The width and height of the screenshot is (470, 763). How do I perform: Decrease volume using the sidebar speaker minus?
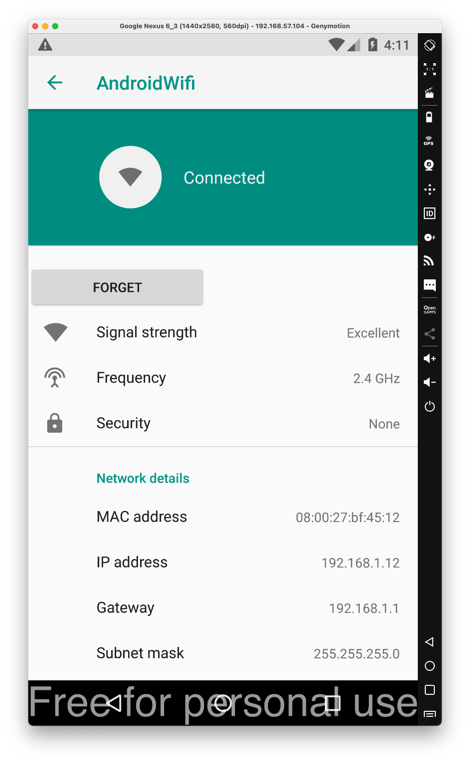coord(430,382)
